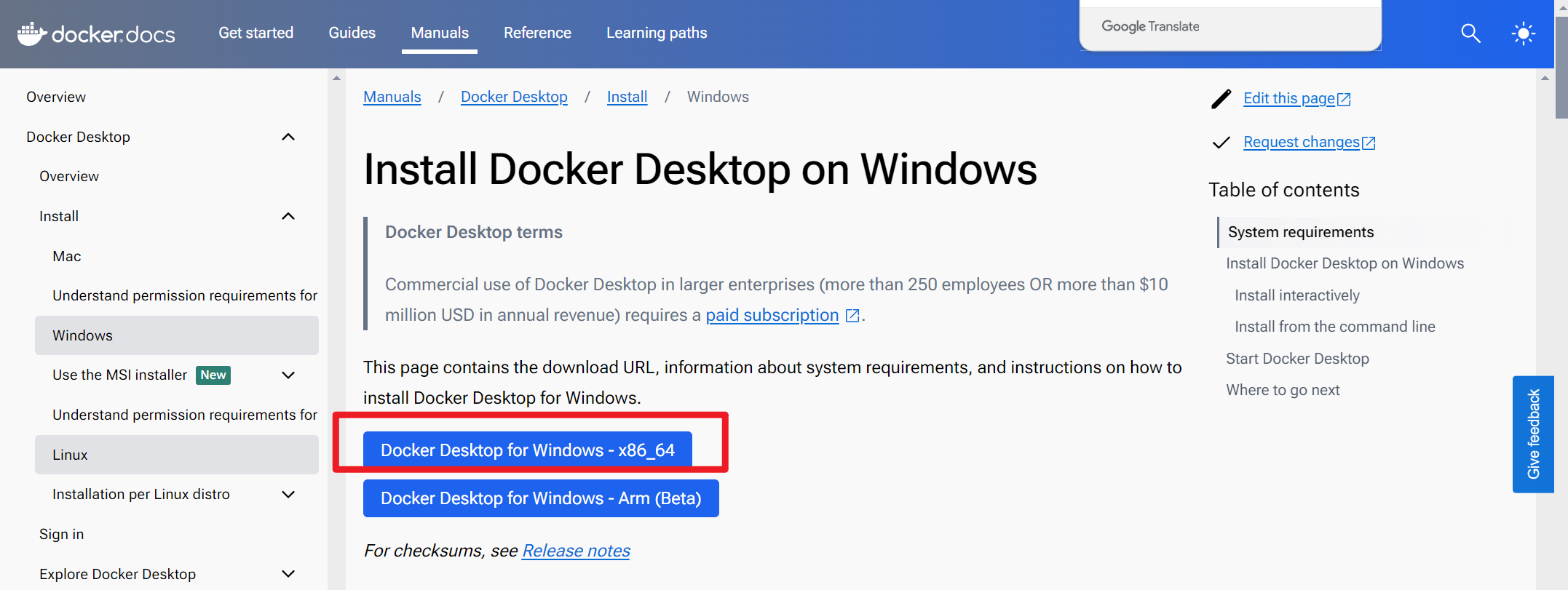Open the Give feedback side tab
The image size is (1568, 590).
tap(1533, 434)
